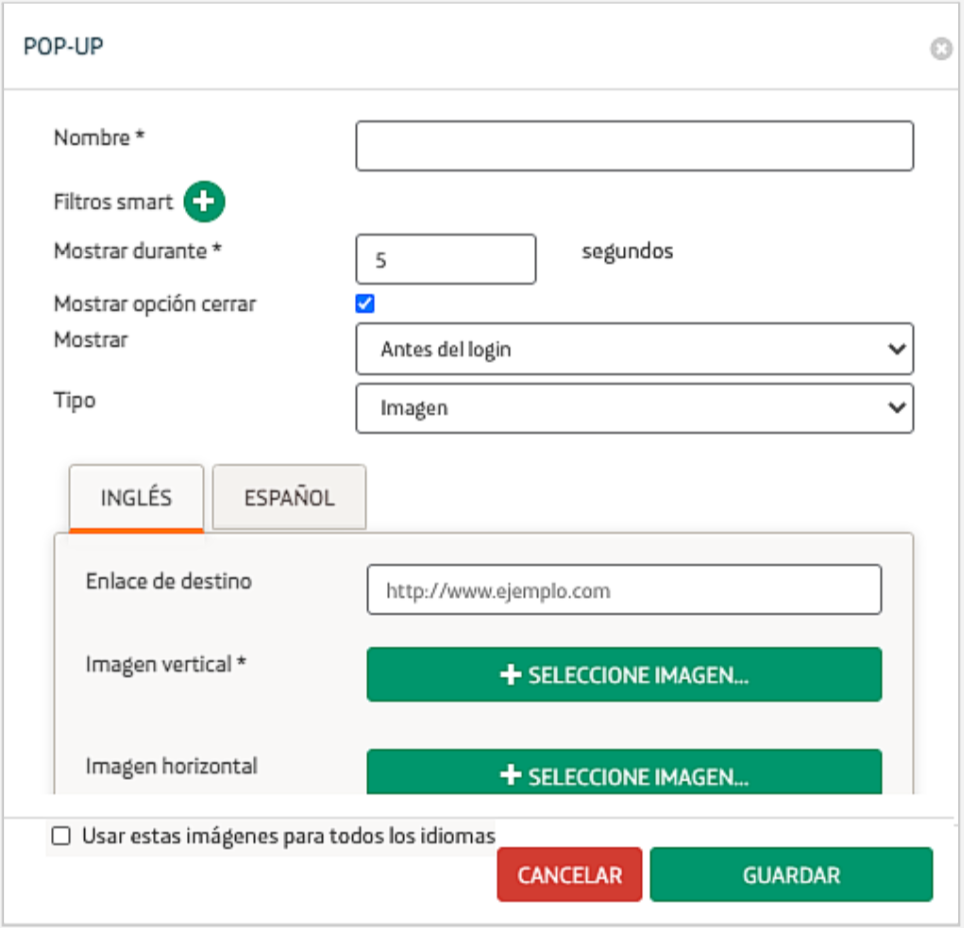Screen dimensions: 964x928
Task: Click the green GUARDAR button
Action: (x=790, y=875)
